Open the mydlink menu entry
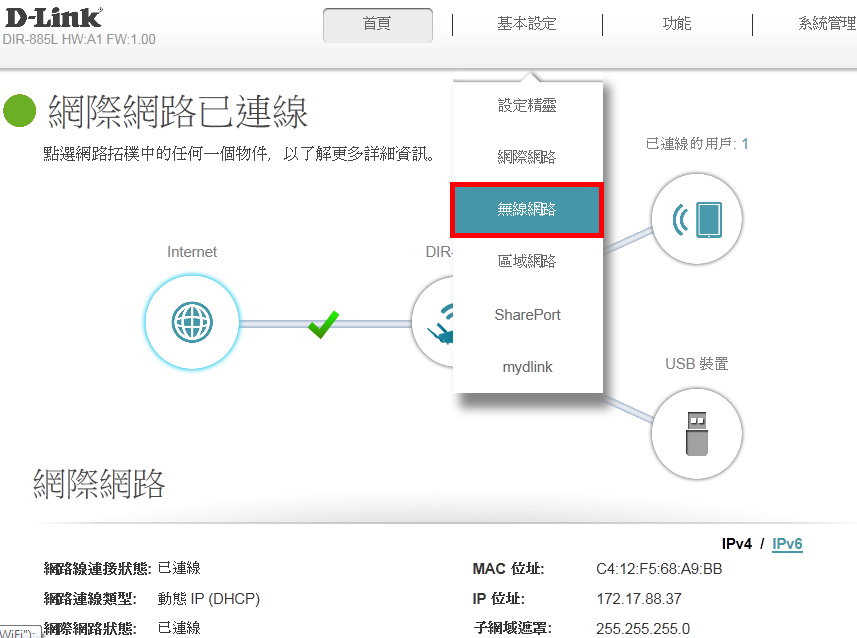 click(x=527, y=367)
